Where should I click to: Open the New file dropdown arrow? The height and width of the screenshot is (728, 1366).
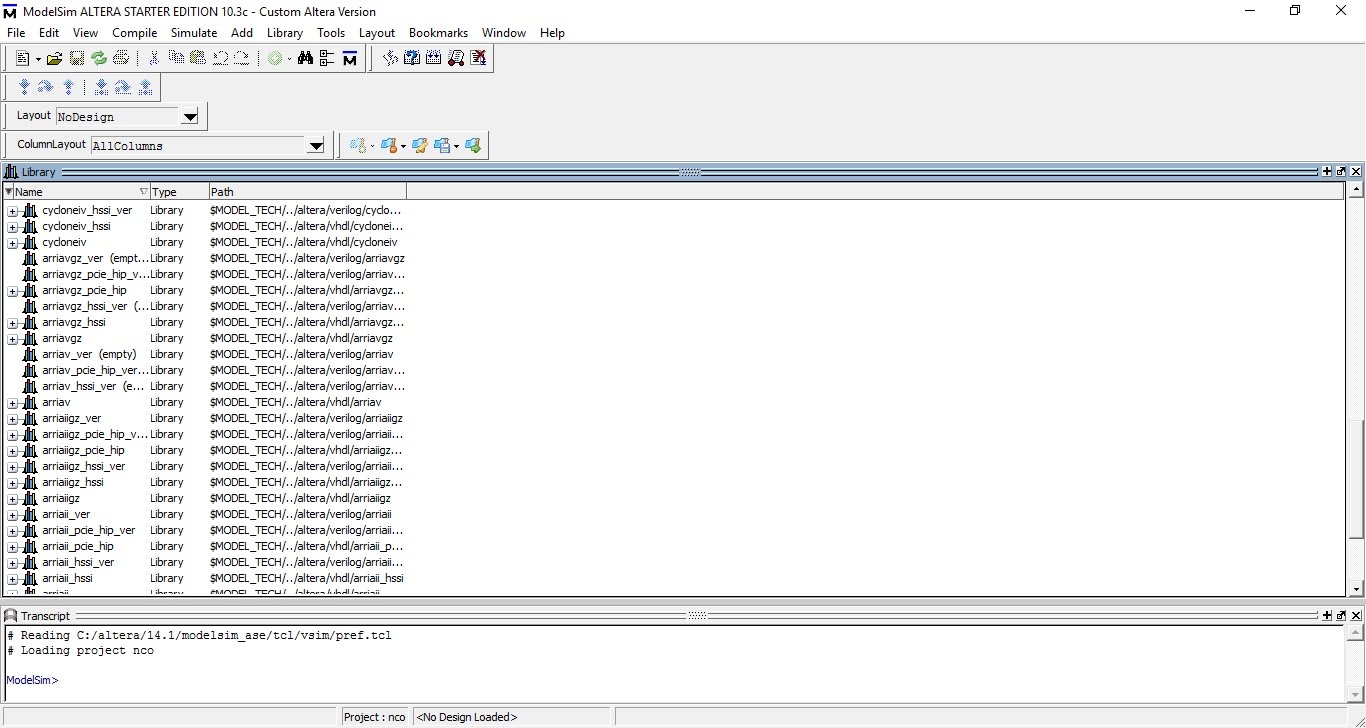(38, 59)
